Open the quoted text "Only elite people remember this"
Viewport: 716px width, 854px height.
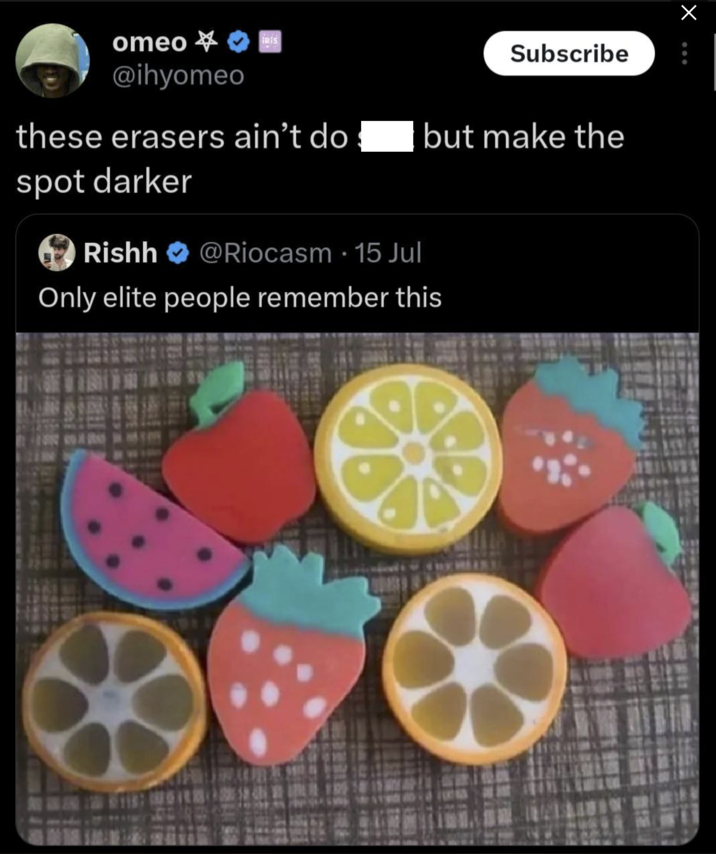[x=240, y=297]
